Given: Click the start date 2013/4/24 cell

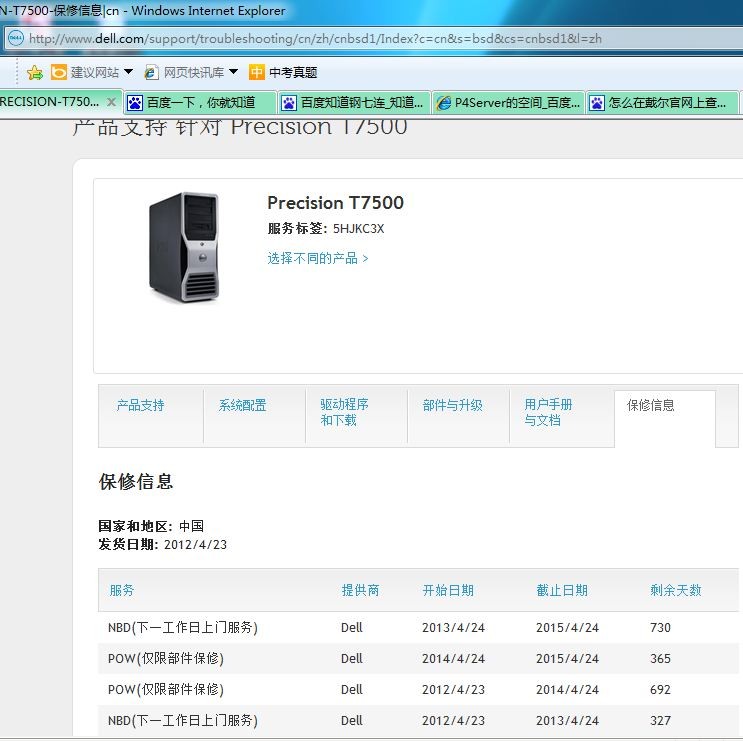Looking at the screenshot, I should point(453,627).
